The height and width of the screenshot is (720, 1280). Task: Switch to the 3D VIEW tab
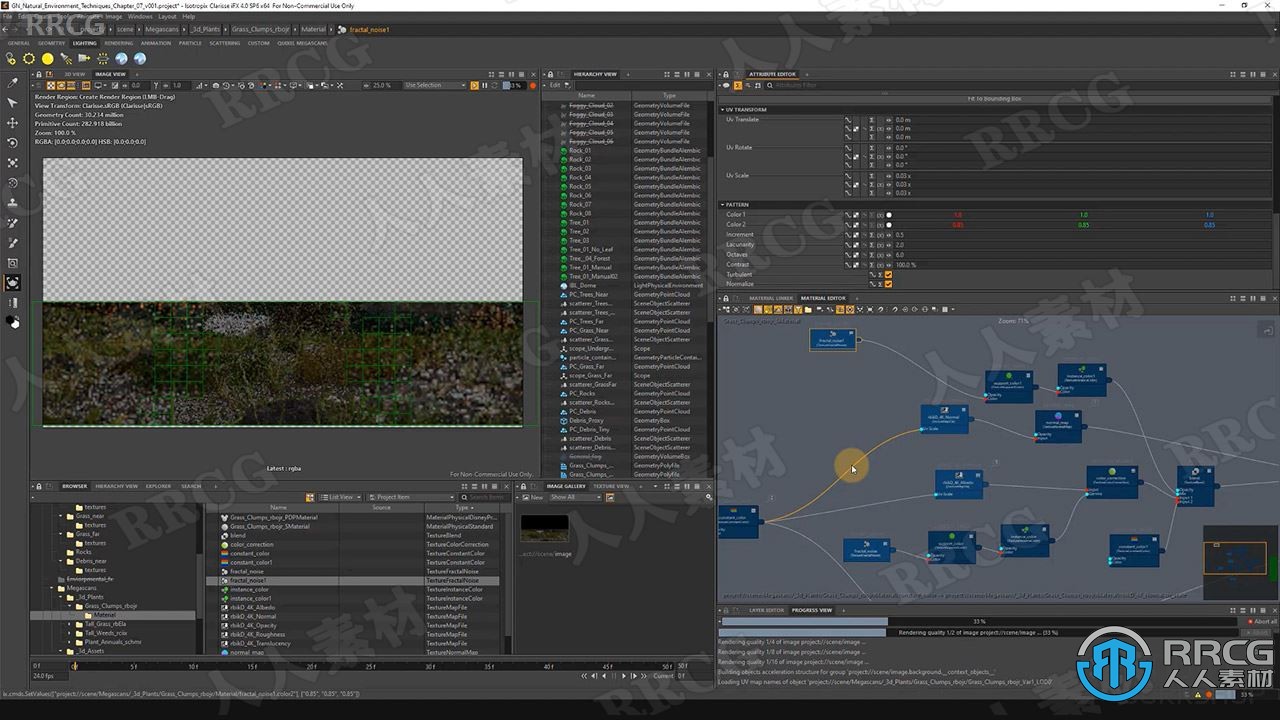[75, 74]
